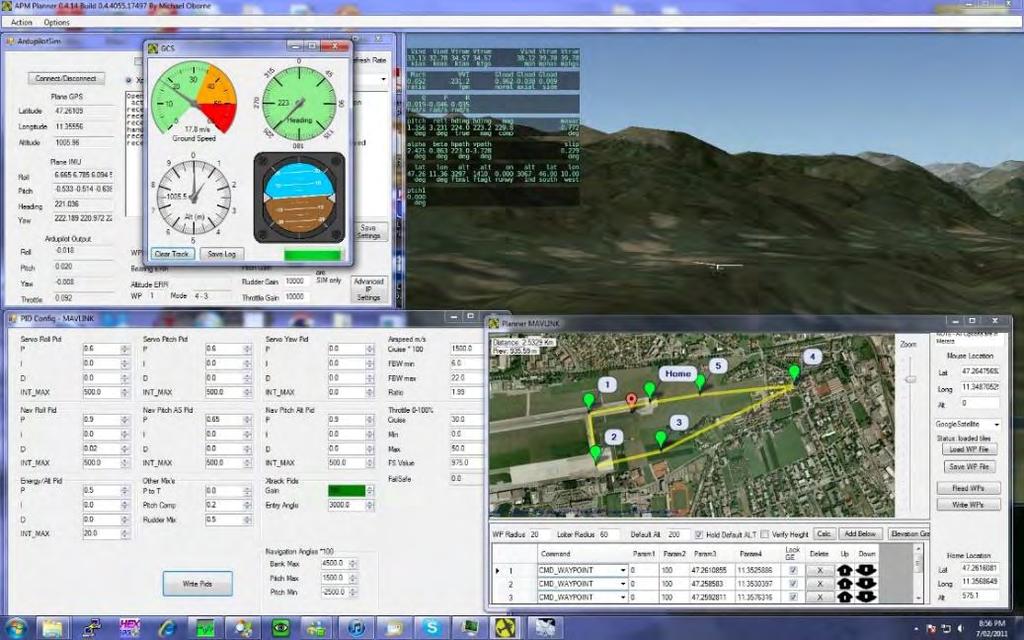Toggle Lock GE checkbox for waypoint row 1
Viewport: 1024px width, 640px height.
(x=793, y=570)
